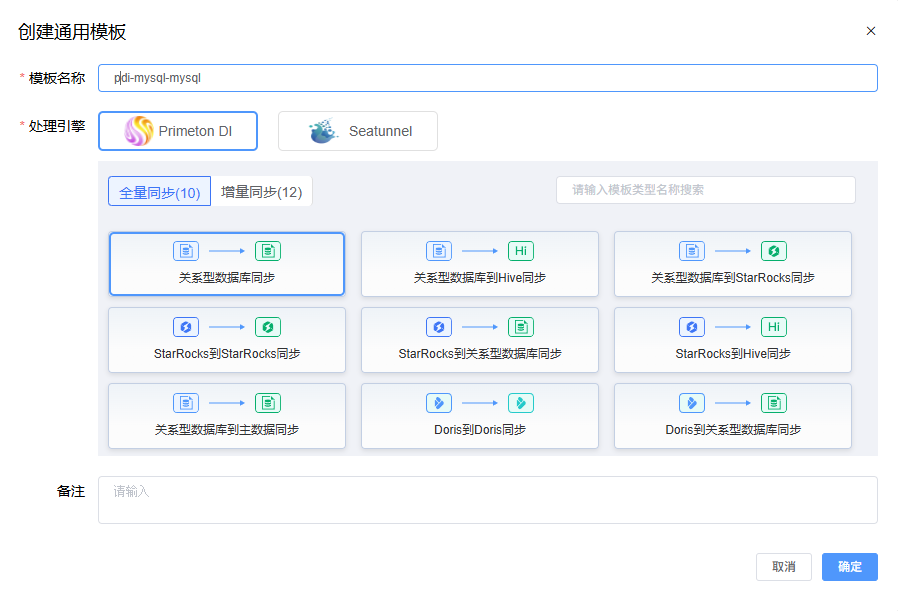
Task: Click the template type search box
Action: (x=705, y=190)
